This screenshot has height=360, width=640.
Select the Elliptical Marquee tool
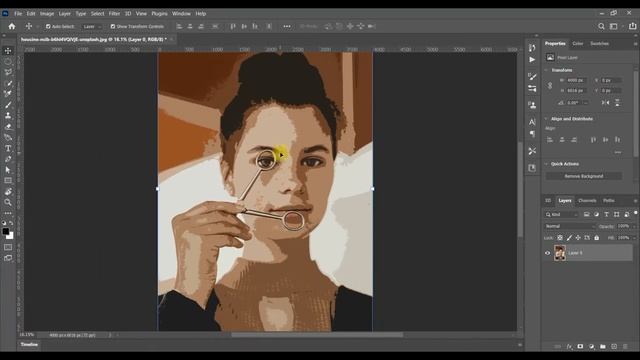(8, 62)
